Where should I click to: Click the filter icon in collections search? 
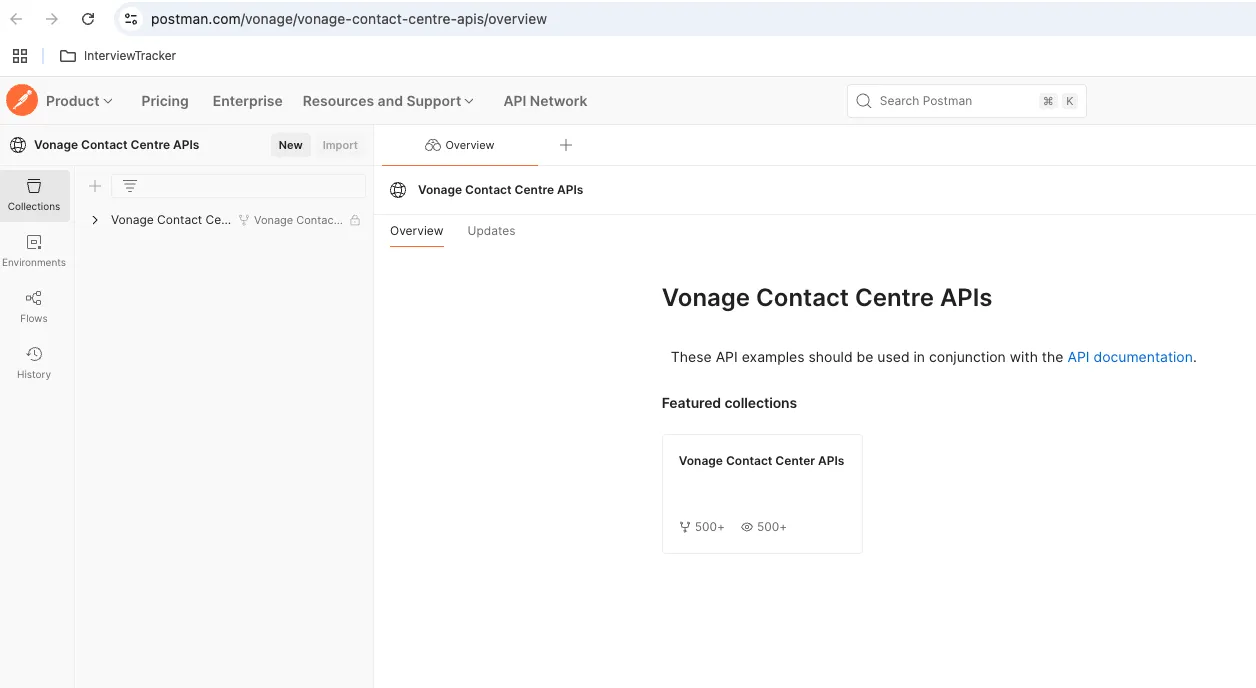coord(130,186)
